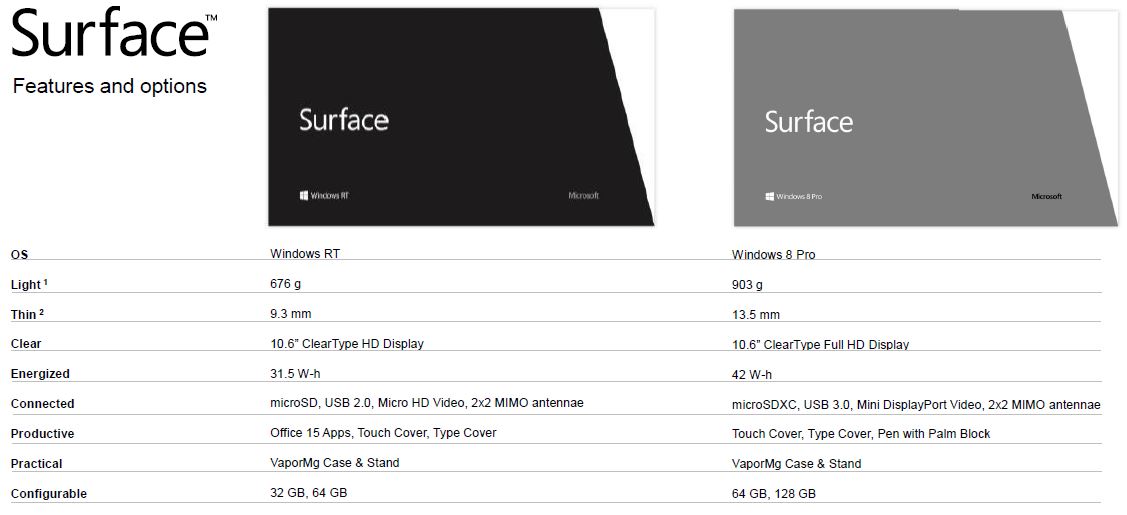
Task: Select the 32 GB, 64 GB option text
Action: click(309, 493)
